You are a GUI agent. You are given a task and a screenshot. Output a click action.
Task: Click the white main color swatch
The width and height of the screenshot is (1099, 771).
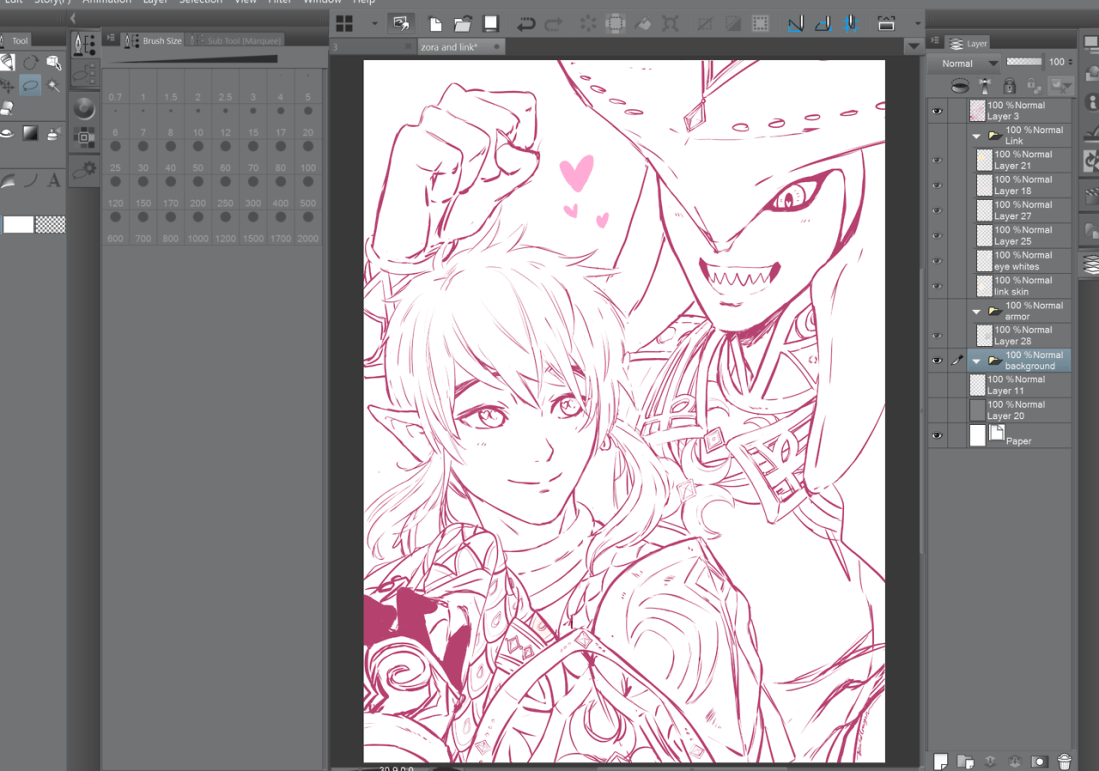(x=18, y=225)
